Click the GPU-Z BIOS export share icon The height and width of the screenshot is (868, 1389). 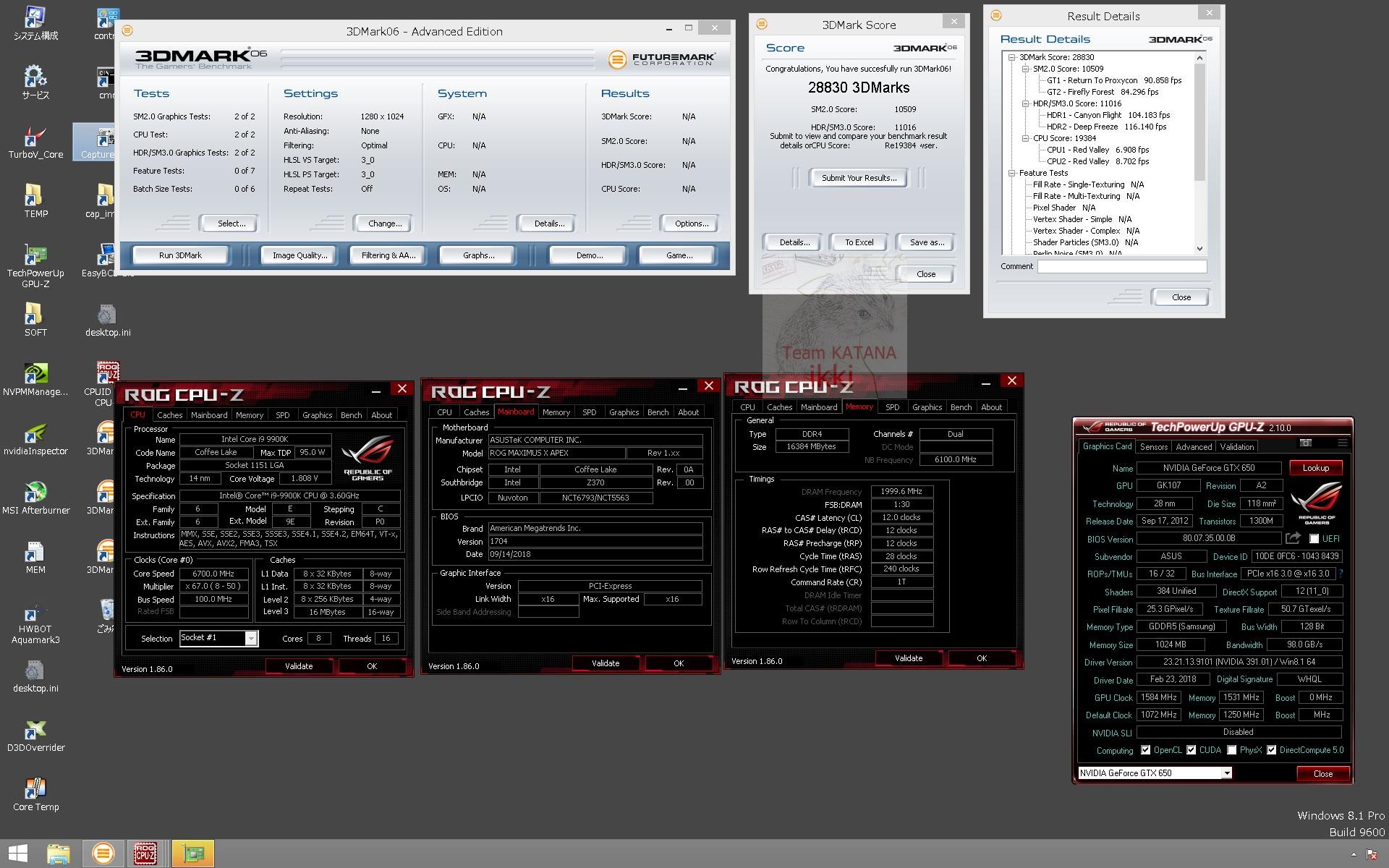tap(1293, 538)
